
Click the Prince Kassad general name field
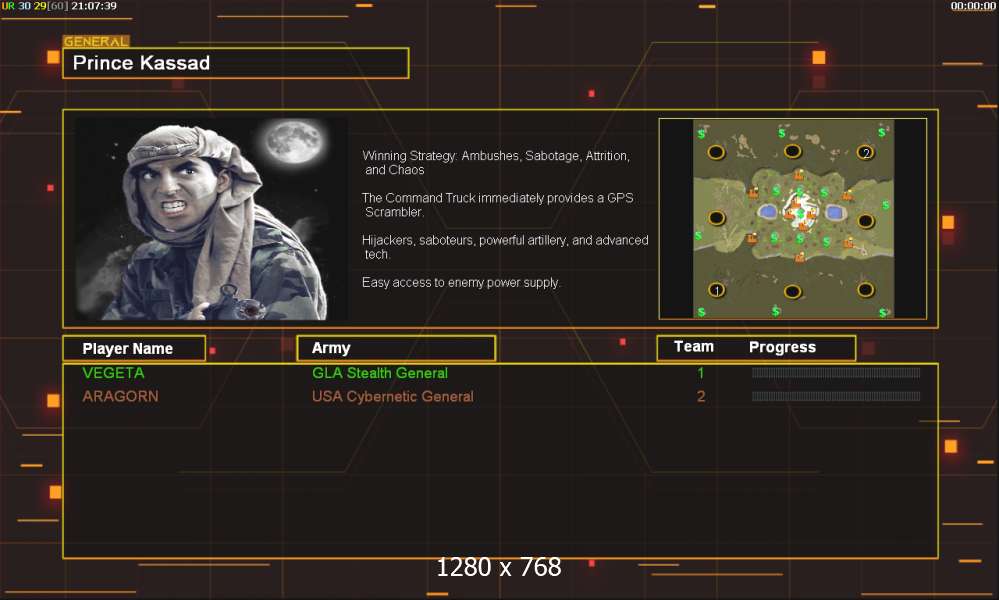click(235, 63)
